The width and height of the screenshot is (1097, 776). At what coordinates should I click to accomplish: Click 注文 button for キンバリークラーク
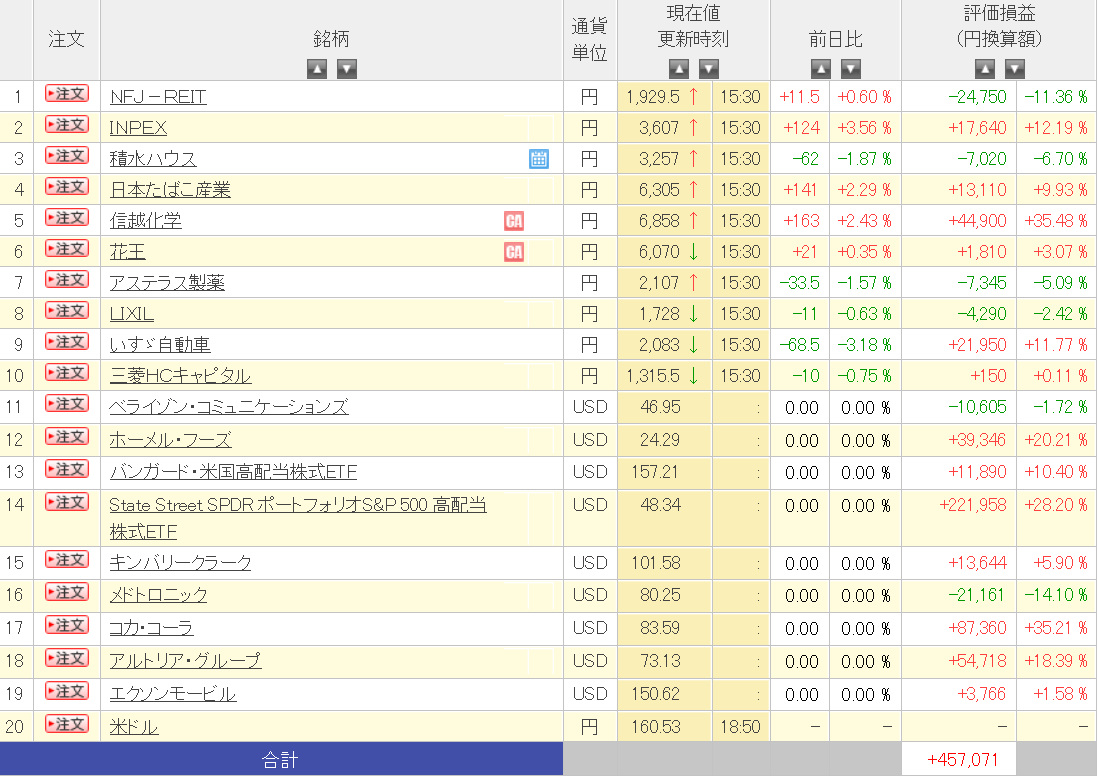(x=67, y=560)
